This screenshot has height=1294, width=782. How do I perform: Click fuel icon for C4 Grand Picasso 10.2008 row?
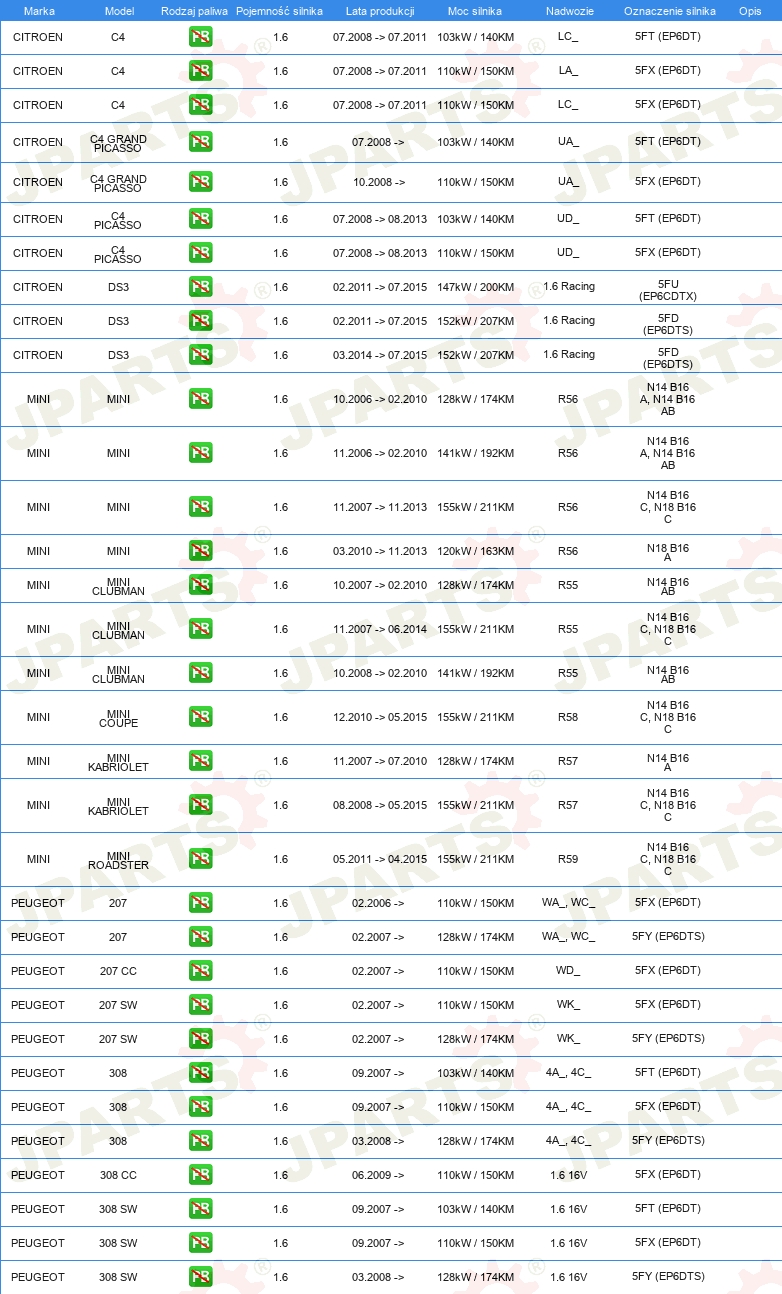click(x=200, y=181)
